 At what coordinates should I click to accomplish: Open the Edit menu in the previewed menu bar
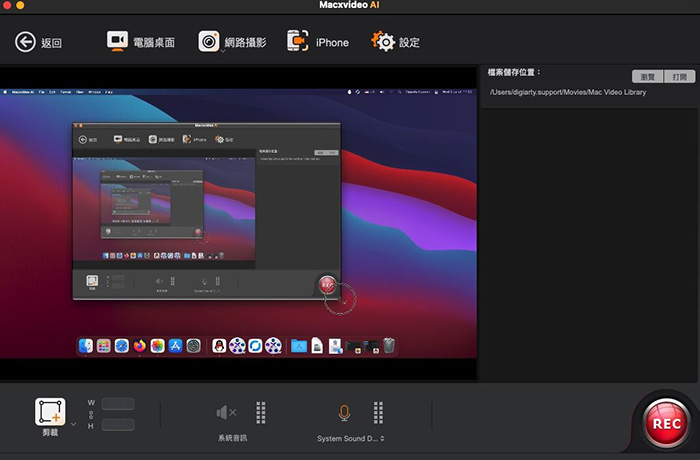52,92
